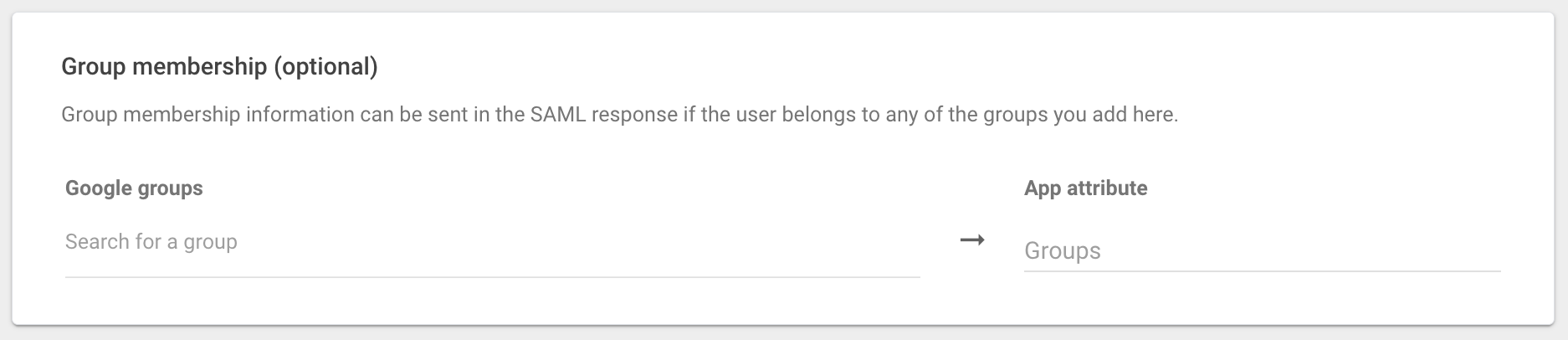Click the 'Group membership (optional)' heading
The image size is (1568, 340).
(219, 67)
